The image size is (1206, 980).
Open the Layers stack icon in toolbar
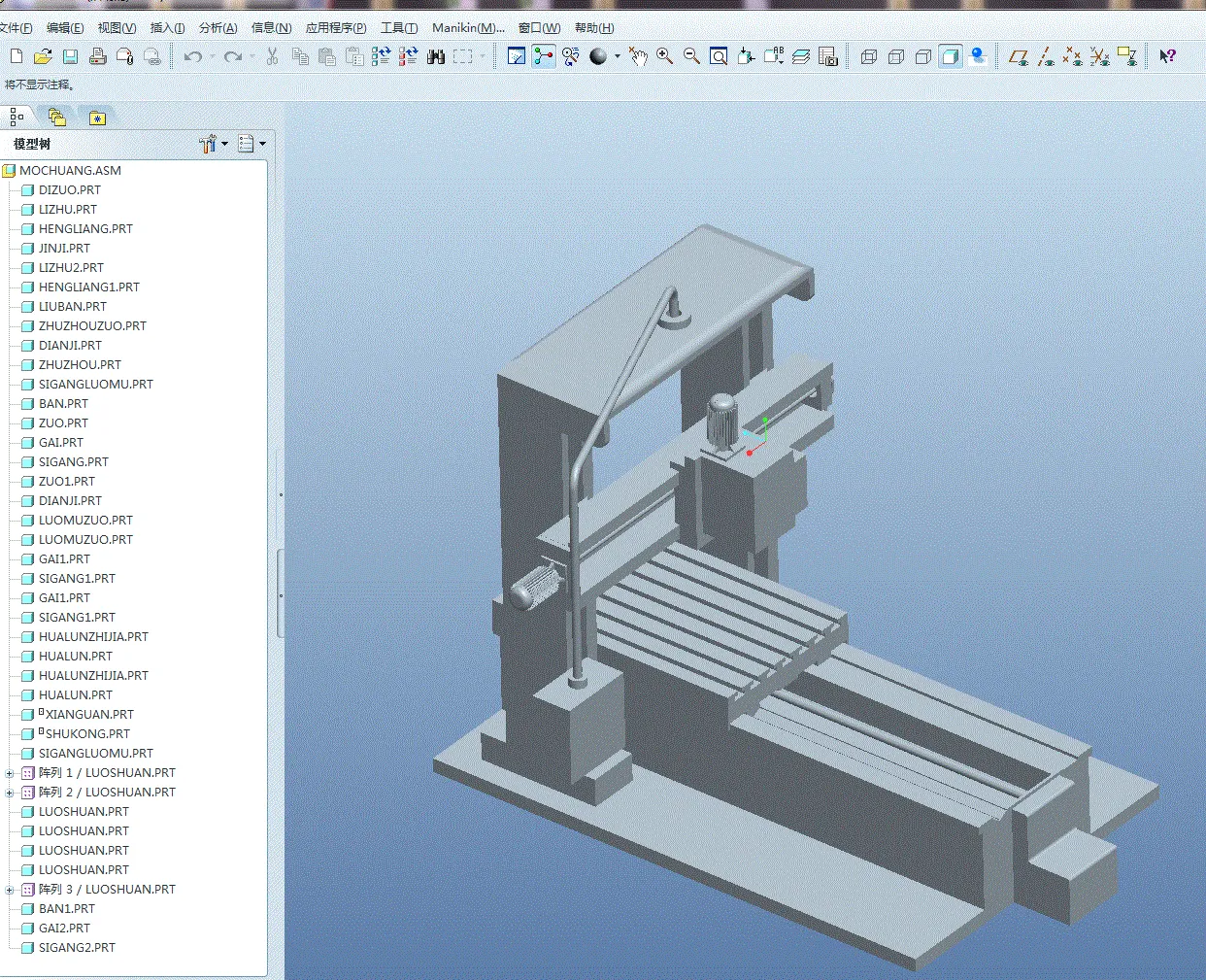tap(801, 57)
